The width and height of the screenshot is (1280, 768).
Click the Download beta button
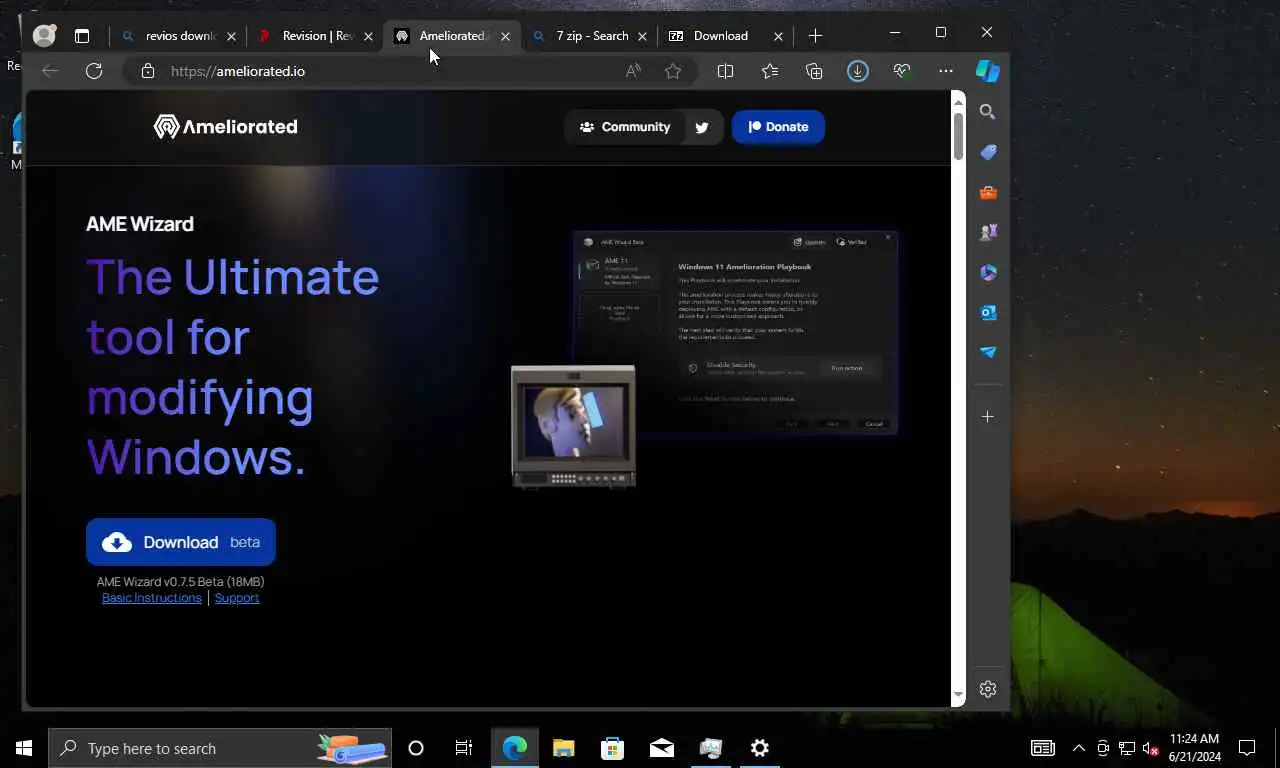click(181, 542)
